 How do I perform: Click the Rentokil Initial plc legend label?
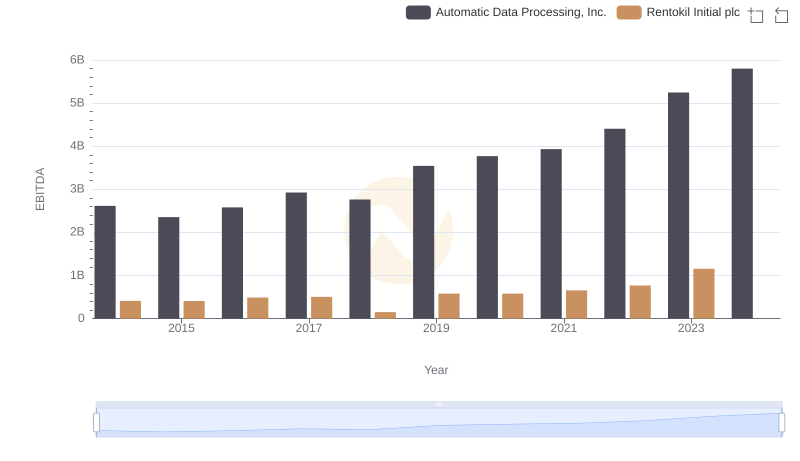693,12
